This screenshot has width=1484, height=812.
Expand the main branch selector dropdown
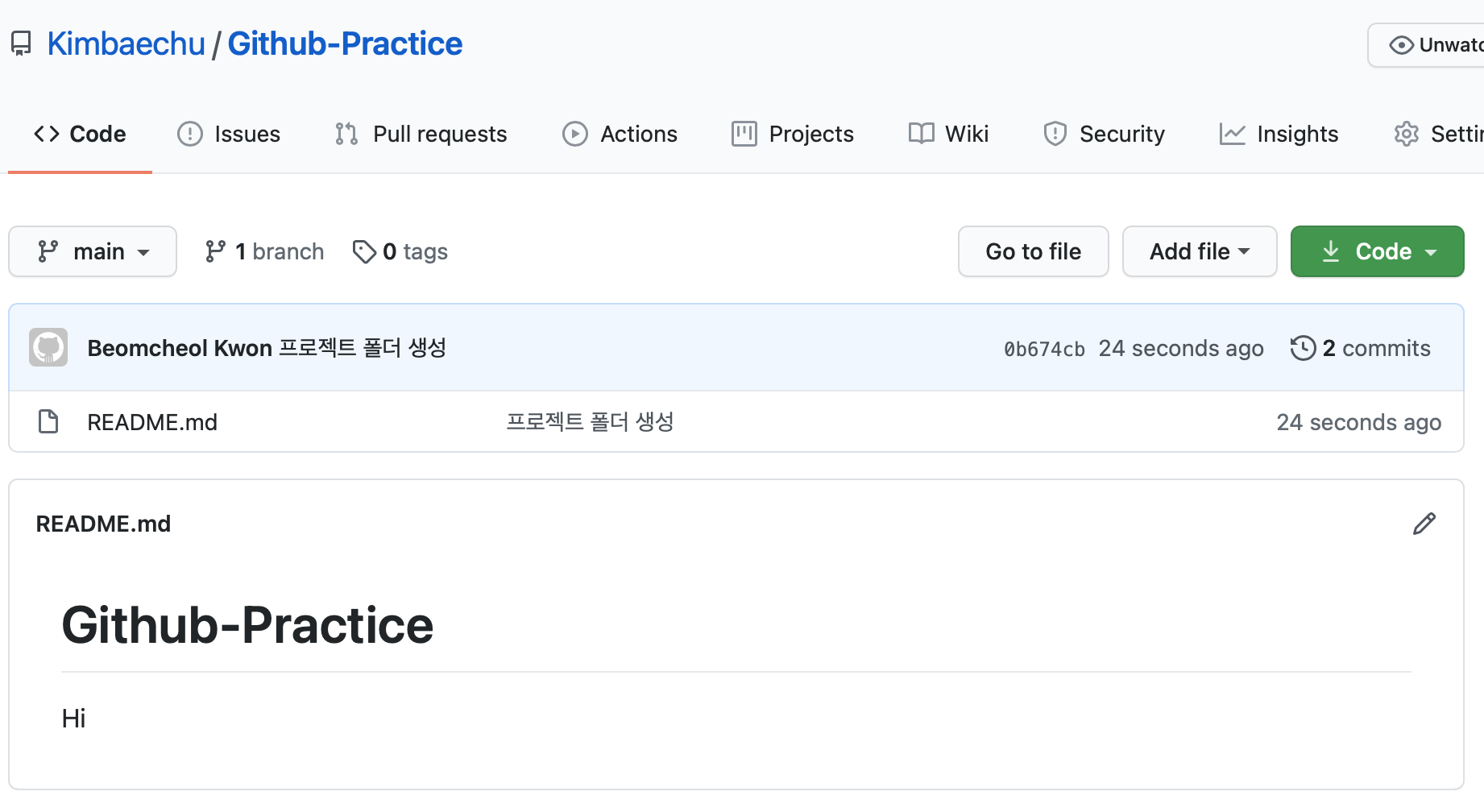pyautogui.click(x=93, y=251)
